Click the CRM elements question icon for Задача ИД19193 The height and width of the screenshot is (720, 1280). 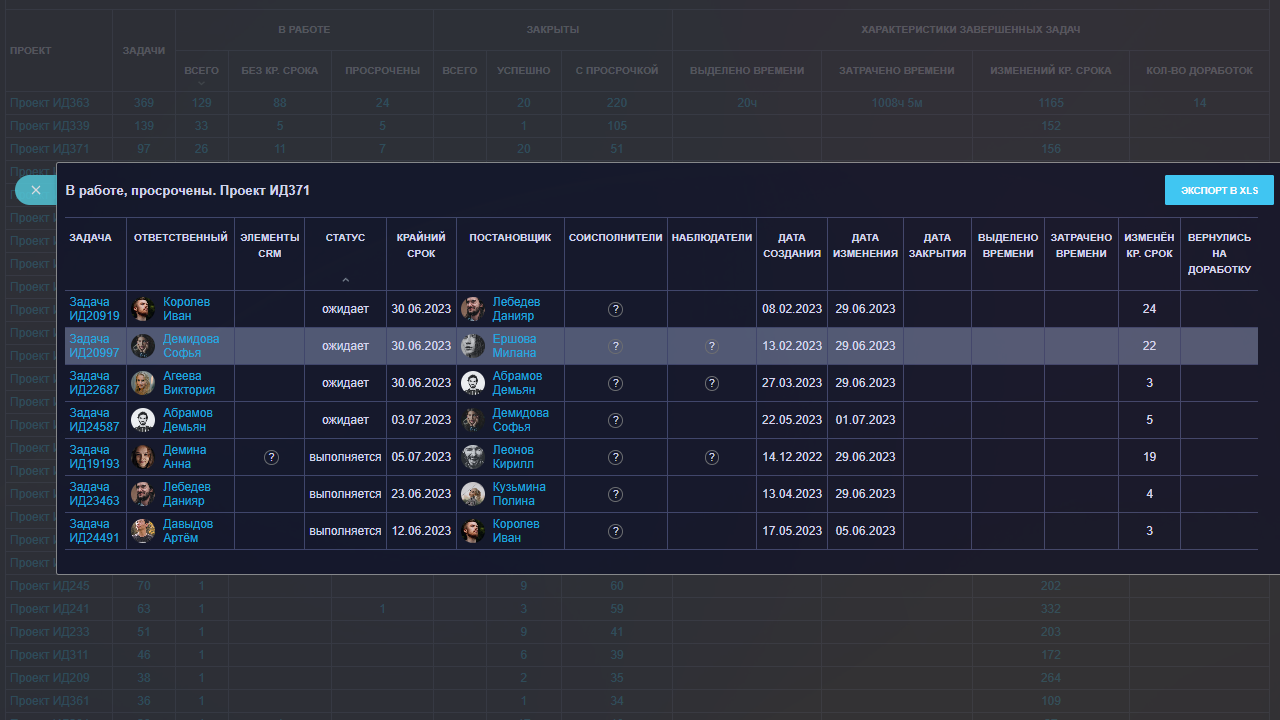(x=271, y=457)
